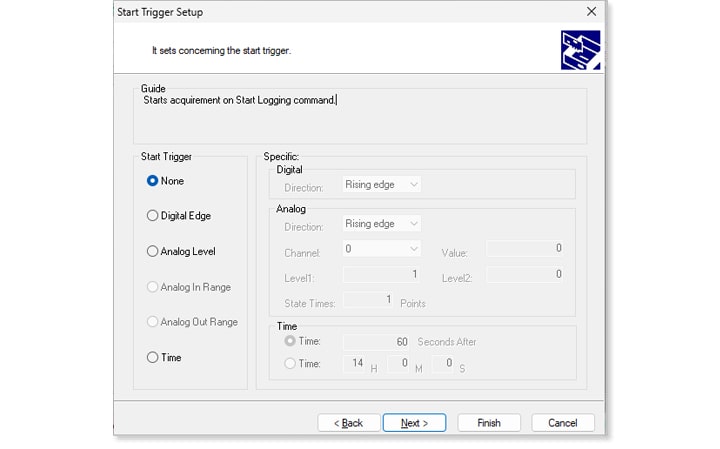Click the Level1 input field

pos(382,274)
